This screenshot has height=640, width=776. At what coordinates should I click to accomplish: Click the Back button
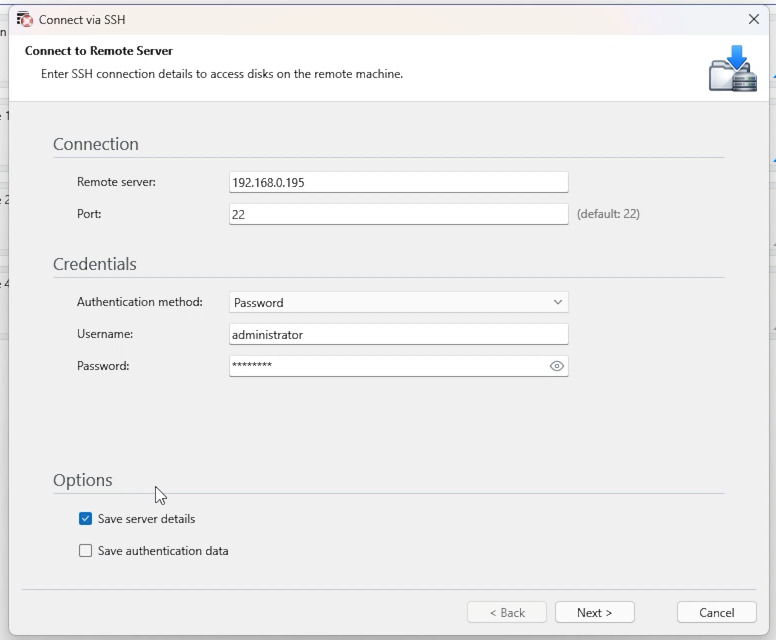tap(507, 612)
